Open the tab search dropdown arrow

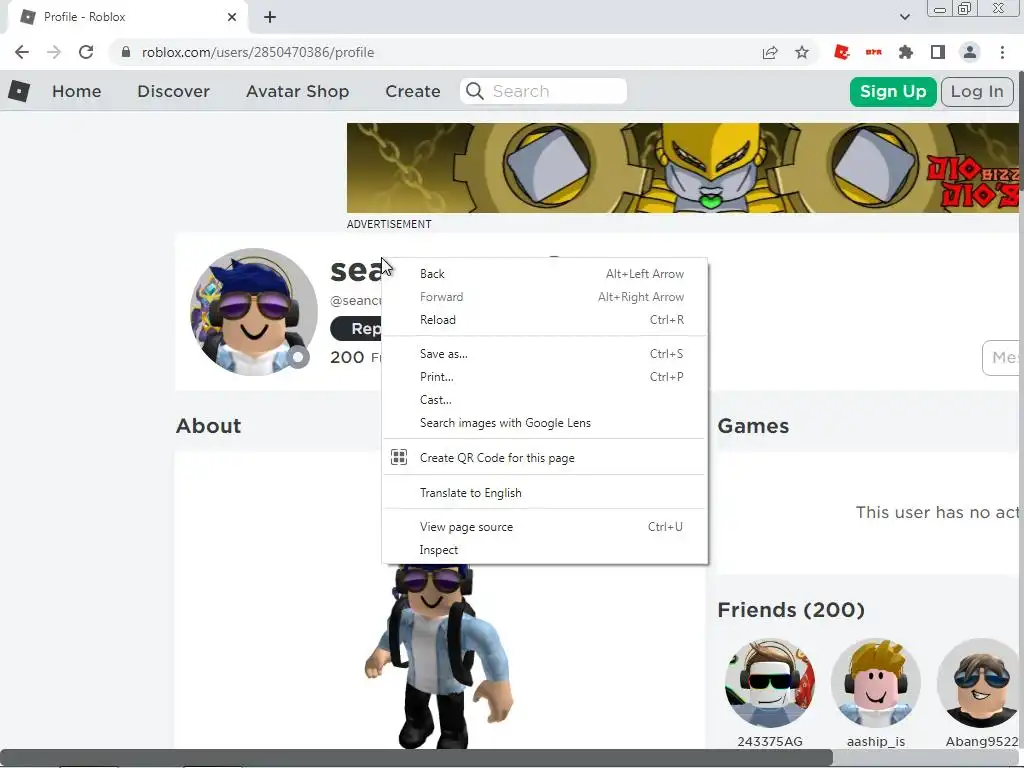point(904,17)
